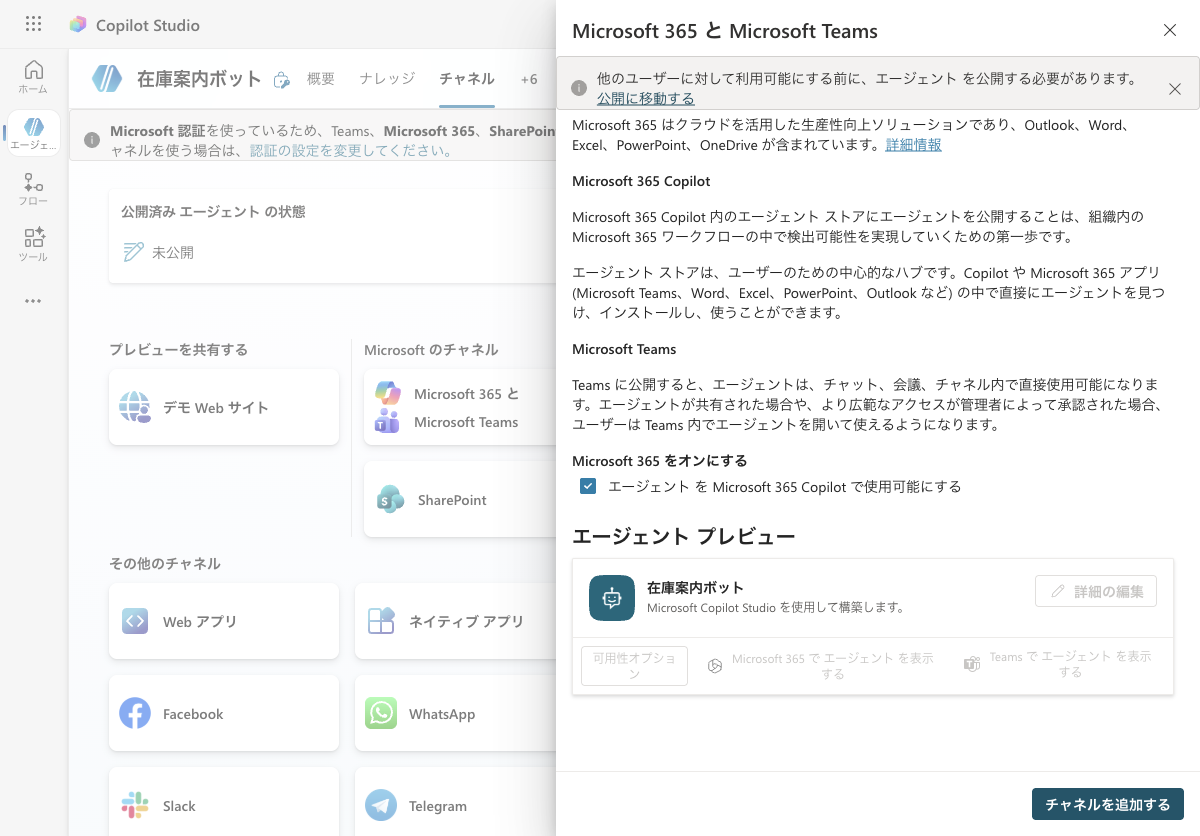1200x836 pixels.
Task: Close the Microsoft 365 と Microsoft Teams panel
Action: [x=1170, y=30]
